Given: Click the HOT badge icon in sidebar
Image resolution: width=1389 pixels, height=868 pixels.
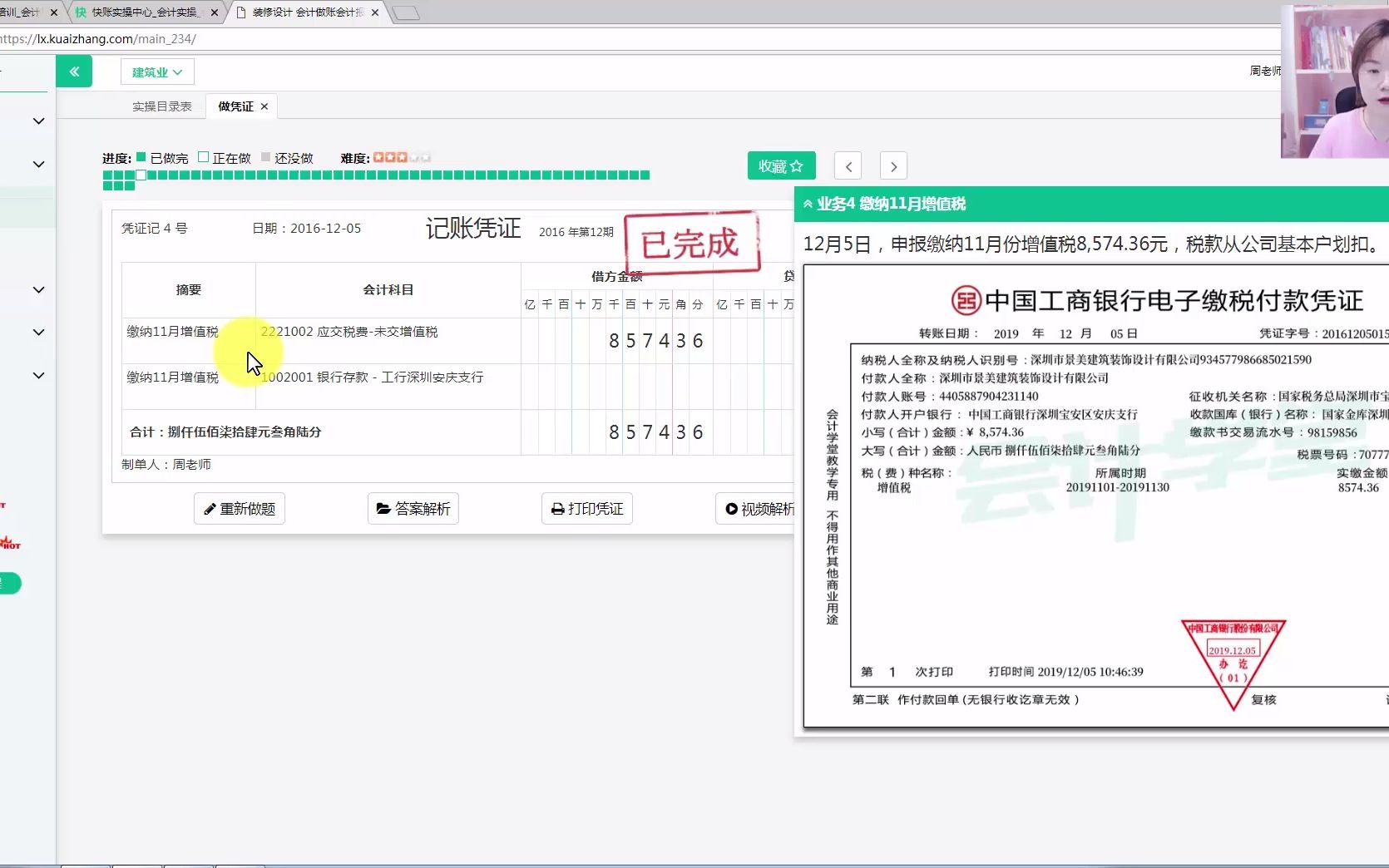Looking at the screenshot, I should click(10, 543).
